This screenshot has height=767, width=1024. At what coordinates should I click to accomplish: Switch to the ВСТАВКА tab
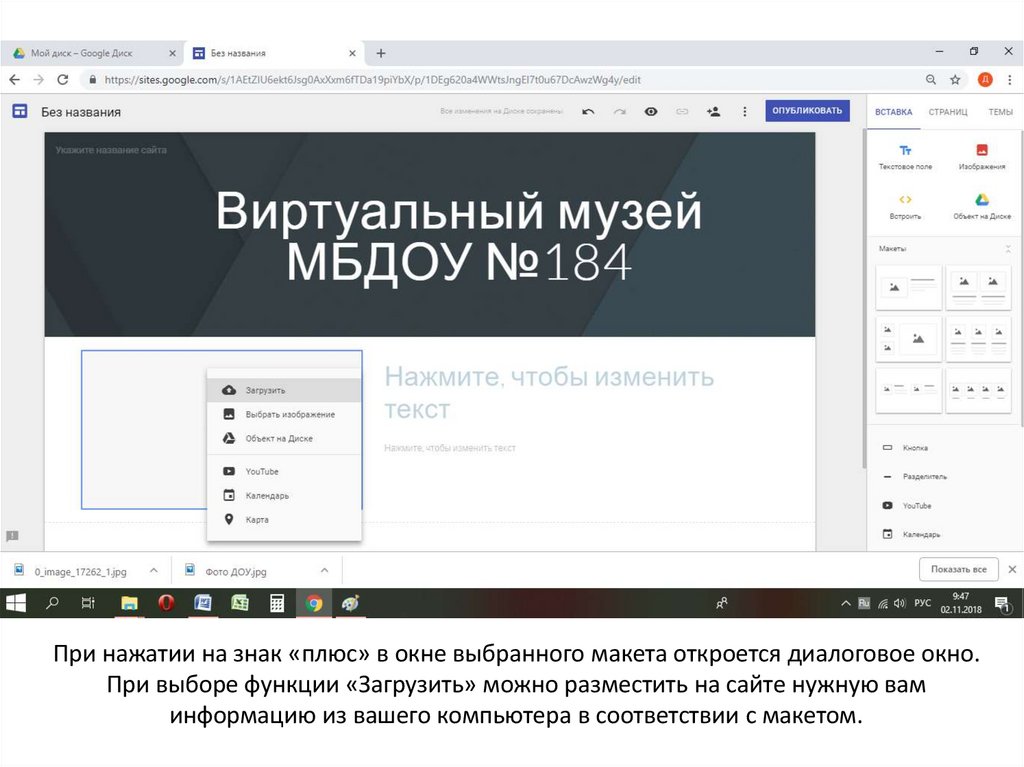[893, 112]
